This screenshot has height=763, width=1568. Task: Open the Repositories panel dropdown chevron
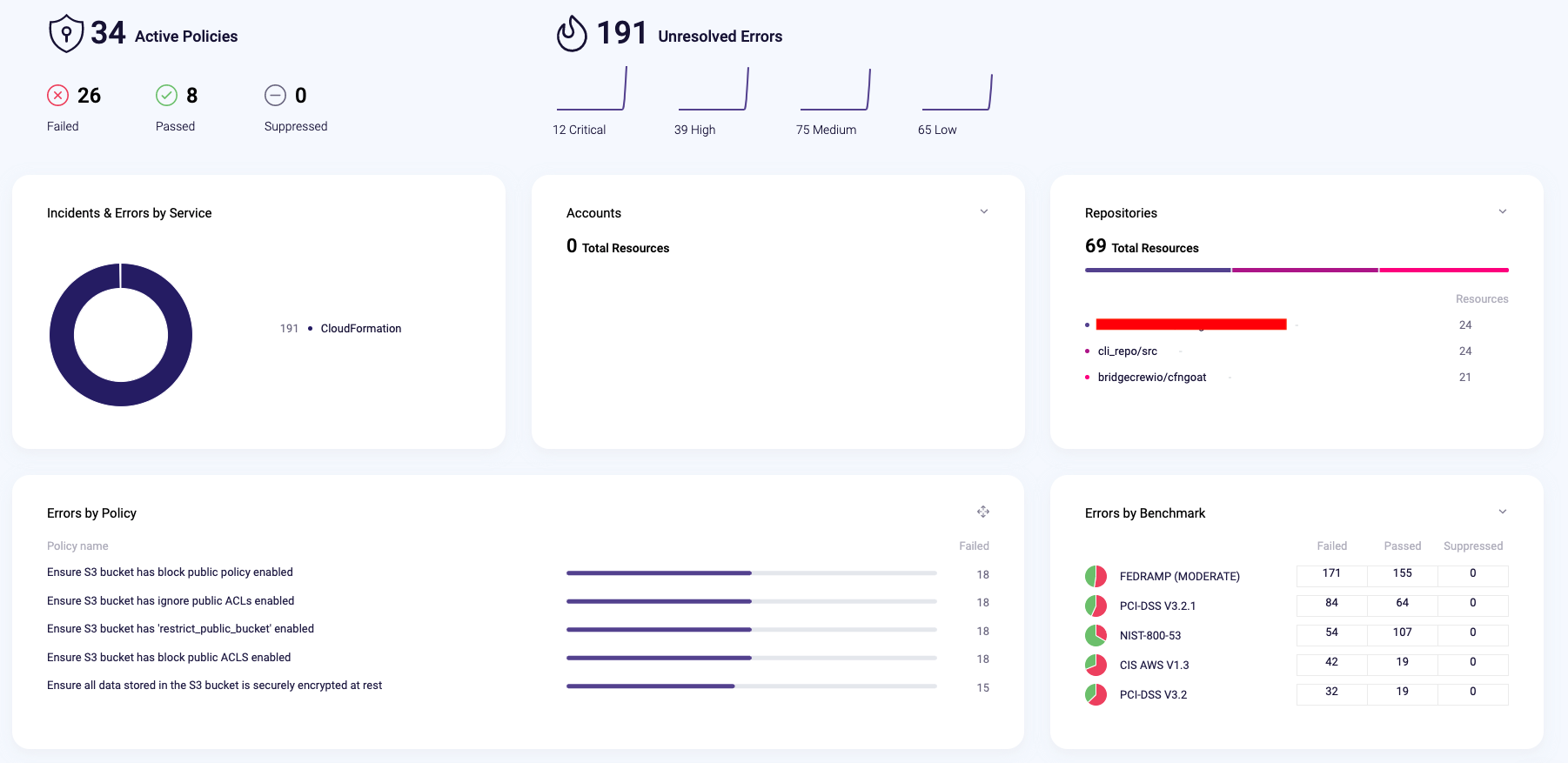[1503, 211]
